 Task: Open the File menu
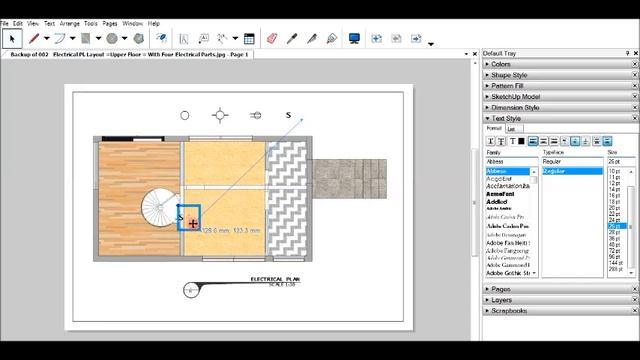pyautogui.click(x=4, y=24)
